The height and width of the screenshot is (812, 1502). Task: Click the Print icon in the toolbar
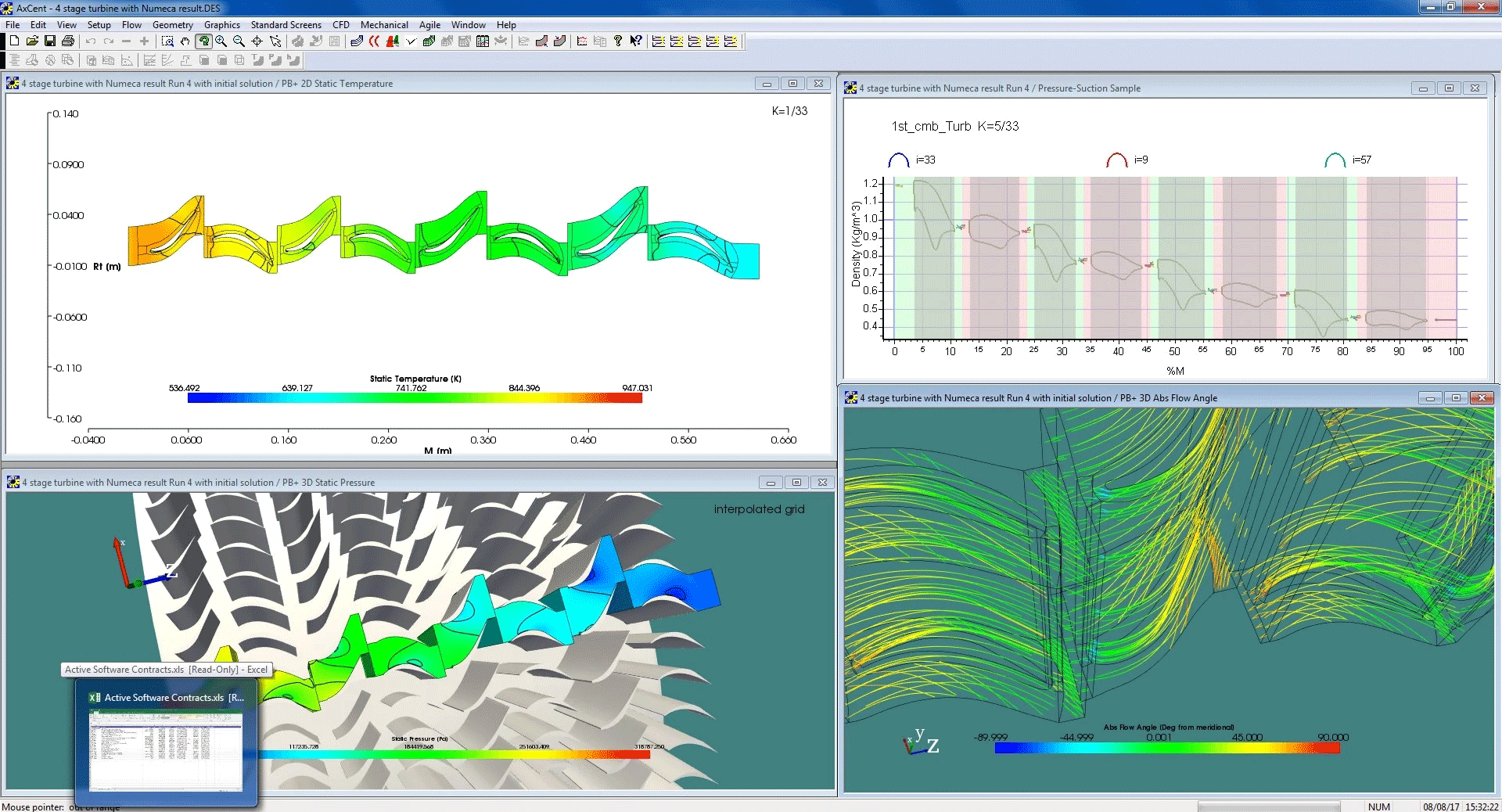[68, 41]
